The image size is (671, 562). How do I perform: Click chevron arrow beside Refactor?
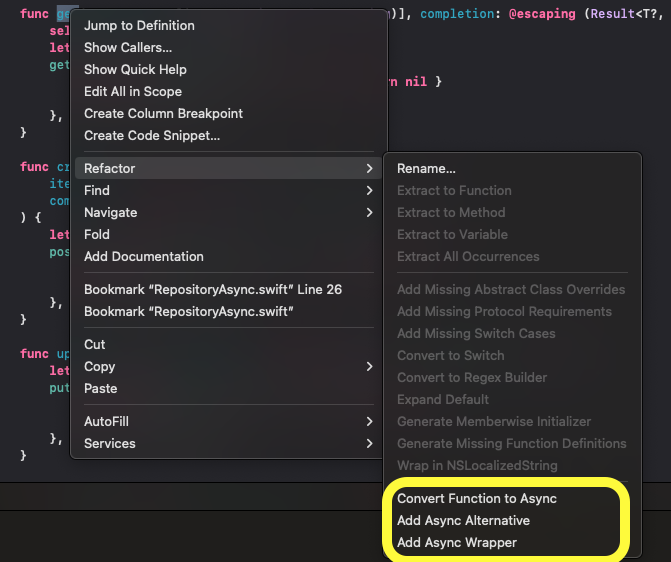[x=369, y=168]
